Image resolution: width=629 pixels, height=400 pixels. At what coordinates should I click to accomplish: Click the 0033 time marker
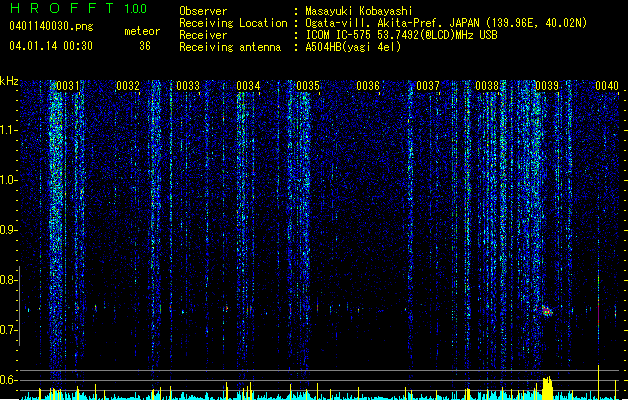click(188, 86)
